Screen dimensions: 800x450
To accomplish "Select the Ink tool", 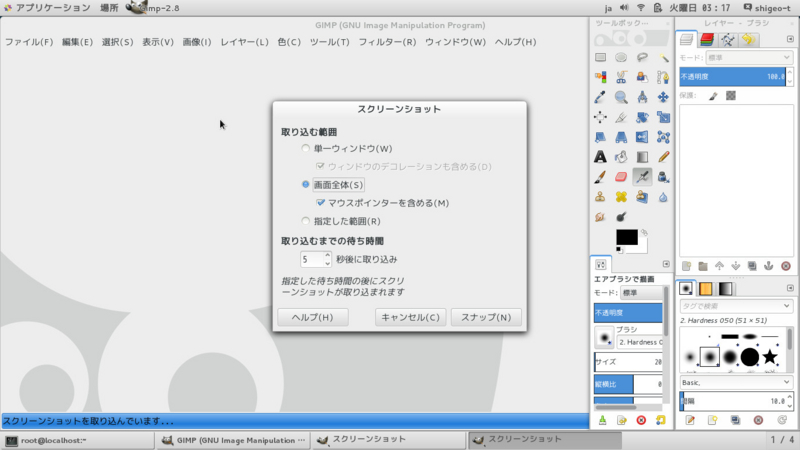I will tap(663, 177).
